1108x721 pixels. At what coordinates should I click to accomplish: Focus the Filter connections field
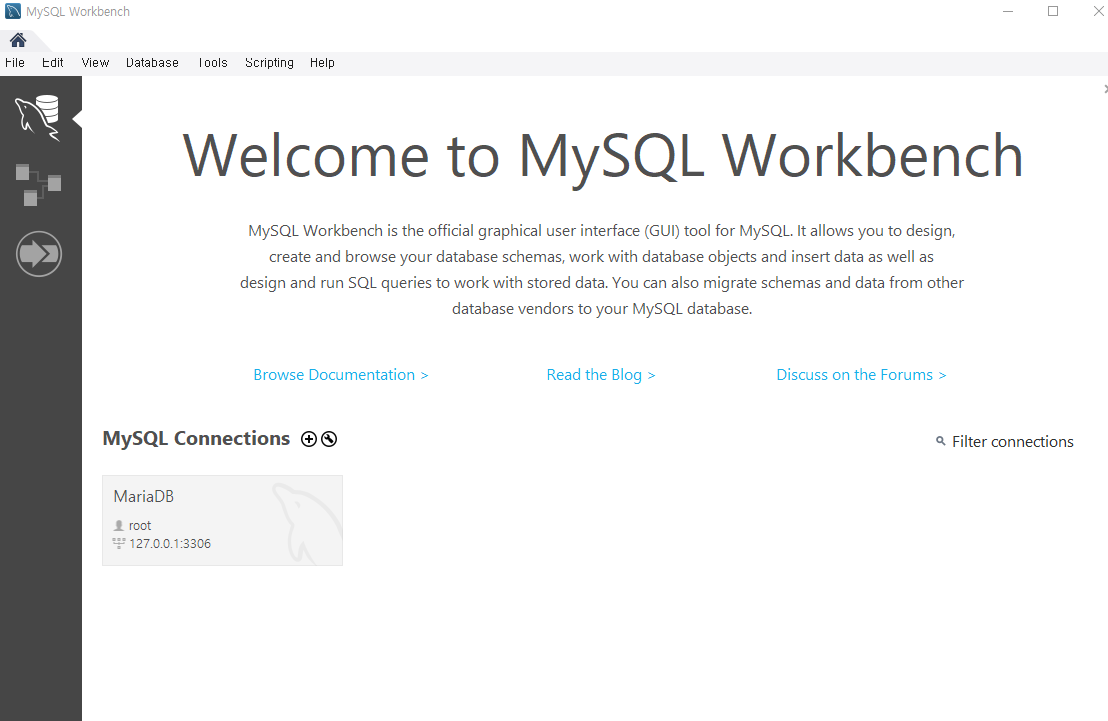(1013, 442)
